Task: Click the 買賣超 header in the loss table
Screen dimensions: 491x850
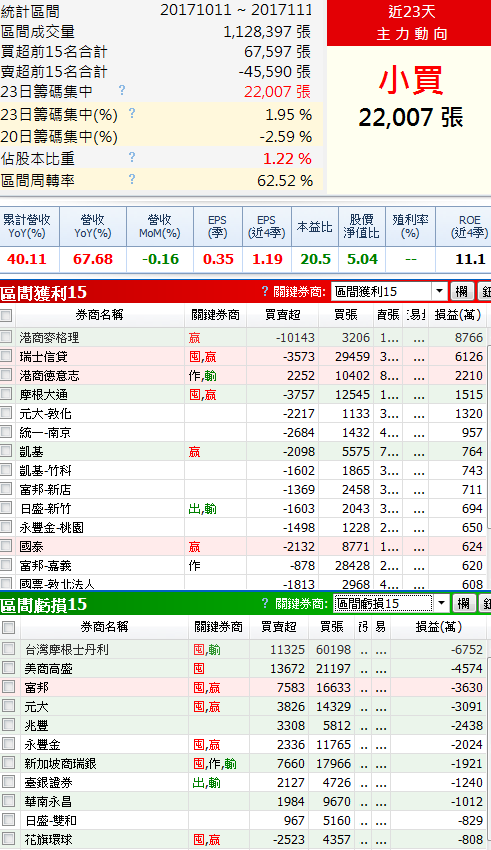Action: (279, 627)
